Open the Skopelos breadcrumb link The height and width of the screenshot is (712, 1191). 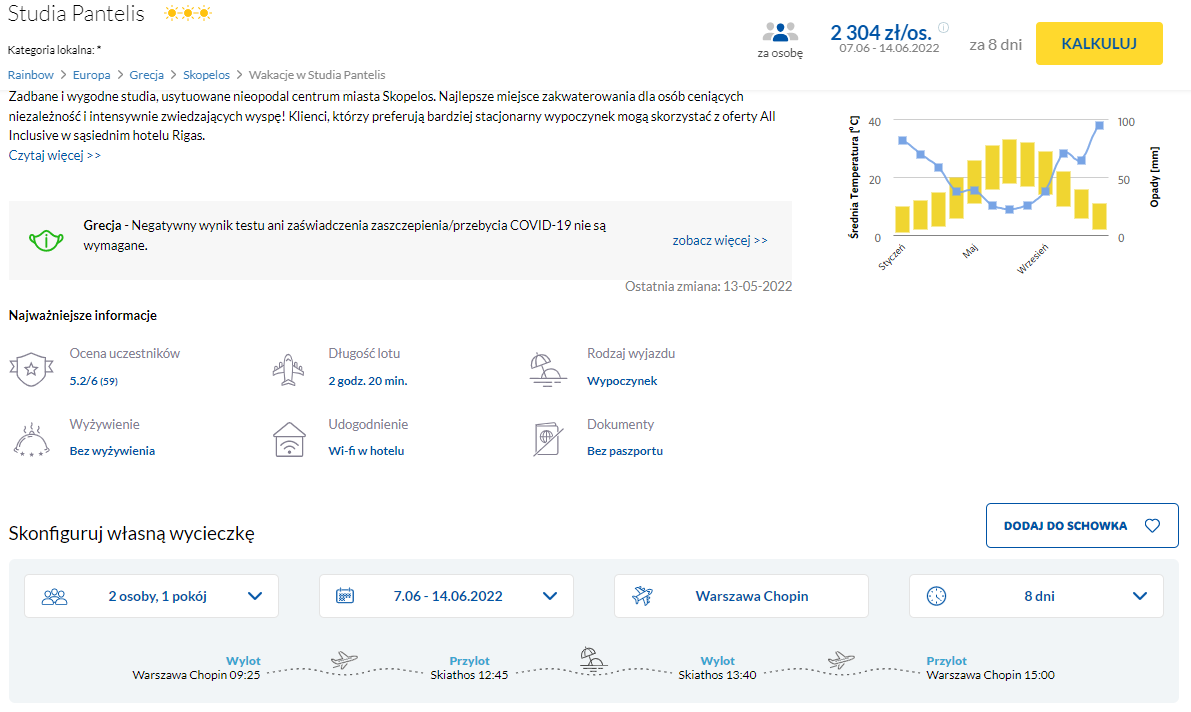[x=206, y=75]
